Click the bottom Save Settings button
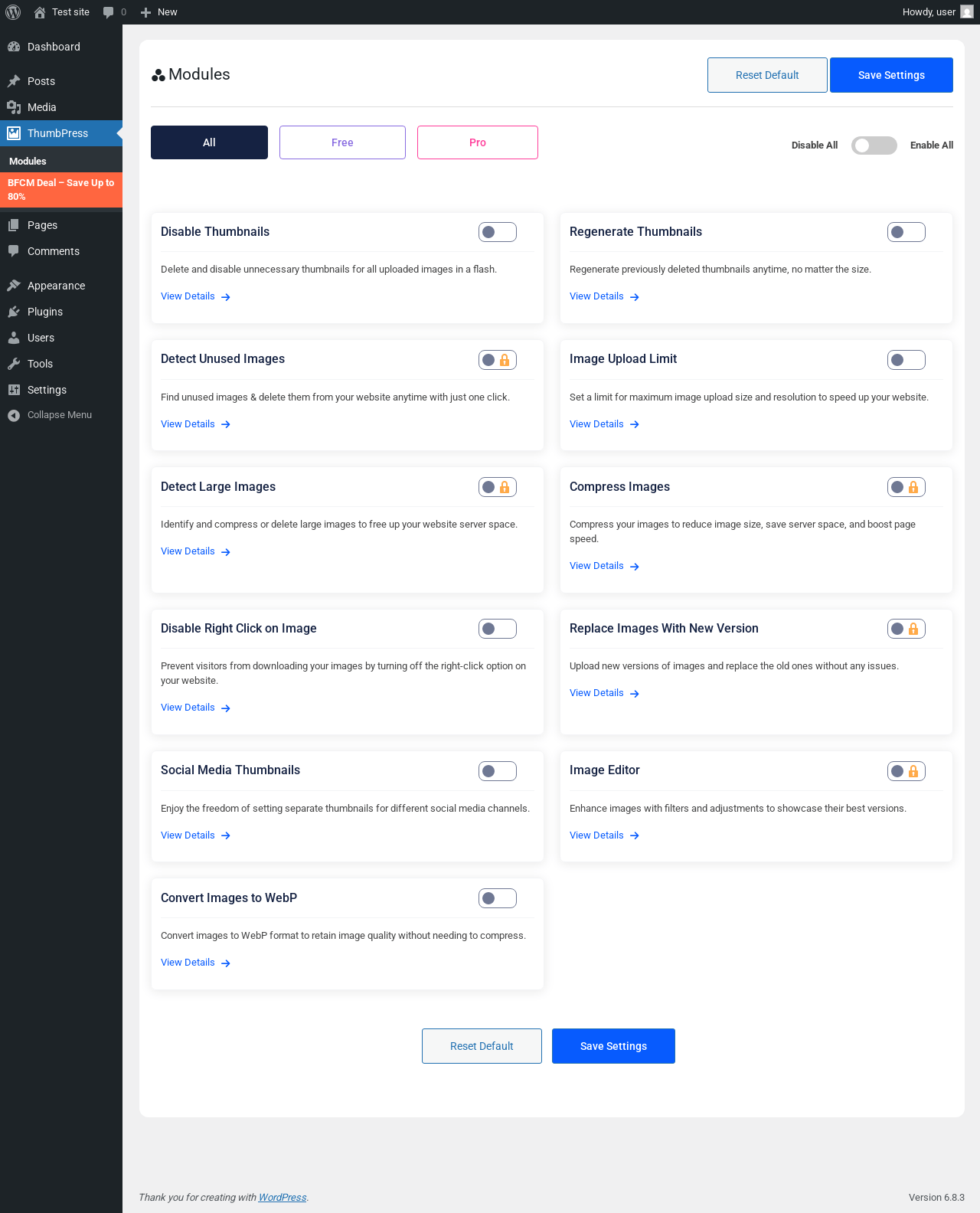Screen dimensions: 980x1213 pyautogui.click(x=613, y=1046)
